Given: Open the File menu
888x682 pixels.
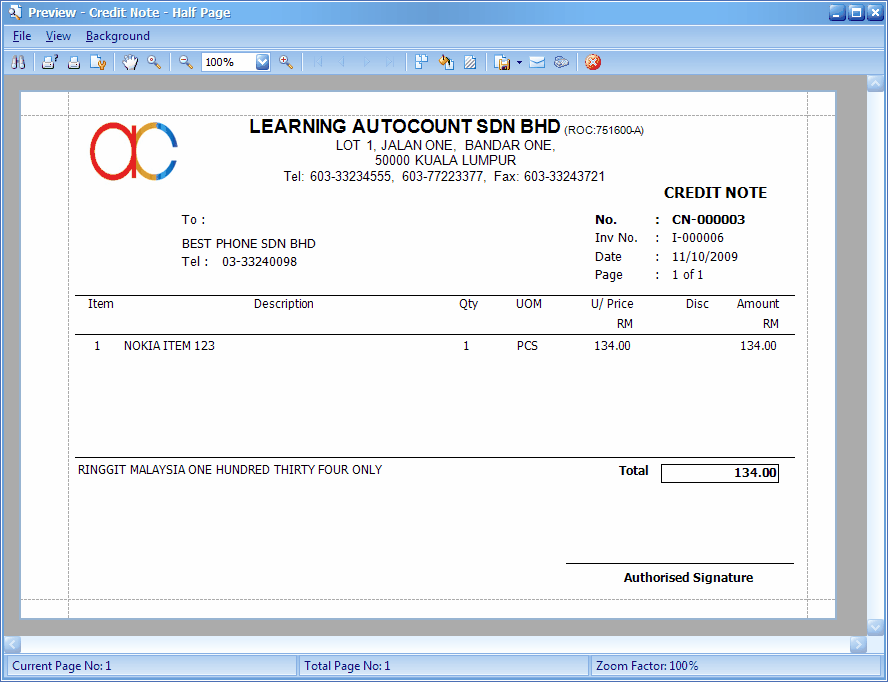Looking at the screenshot, I should [22, 36].
